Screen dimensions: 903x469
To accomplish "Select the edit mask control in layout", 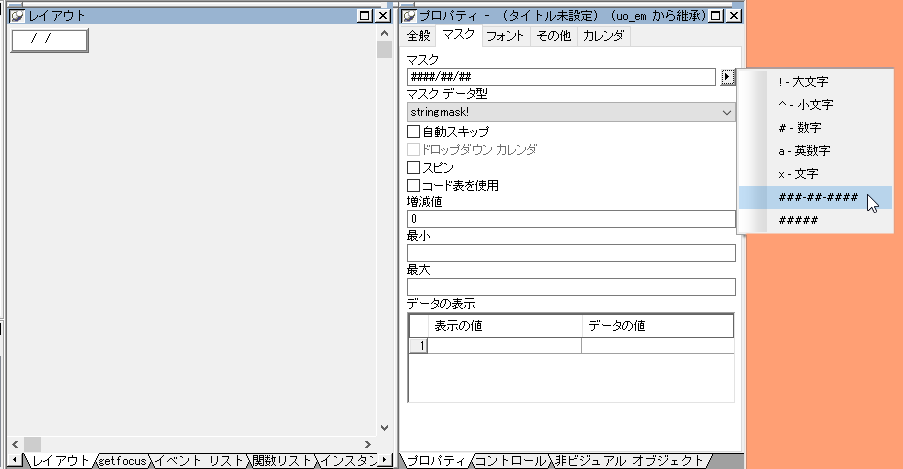I will click(50, 40).
